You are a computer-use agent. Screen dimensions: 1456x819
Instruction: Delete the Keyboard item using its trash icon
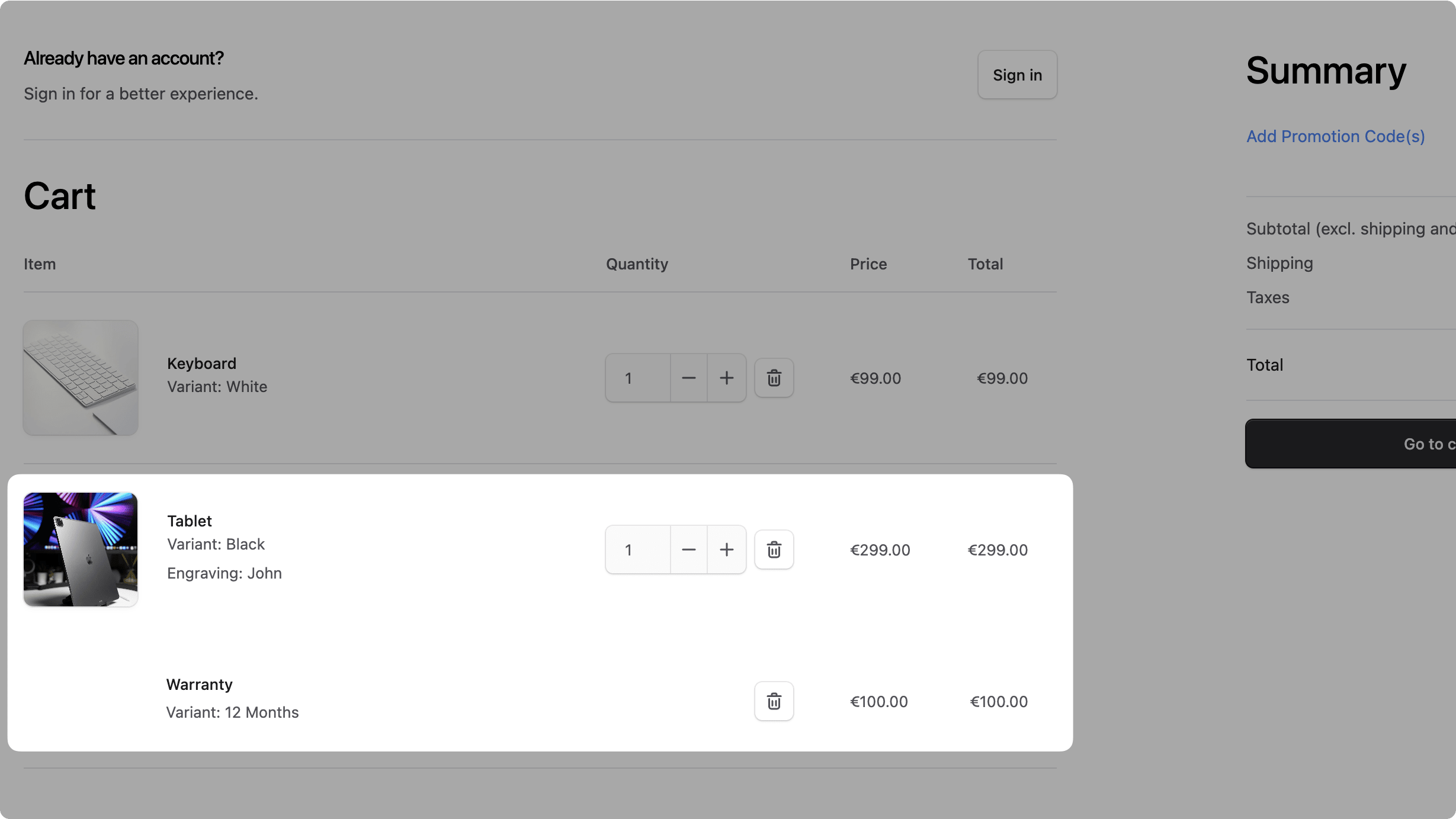774,378
